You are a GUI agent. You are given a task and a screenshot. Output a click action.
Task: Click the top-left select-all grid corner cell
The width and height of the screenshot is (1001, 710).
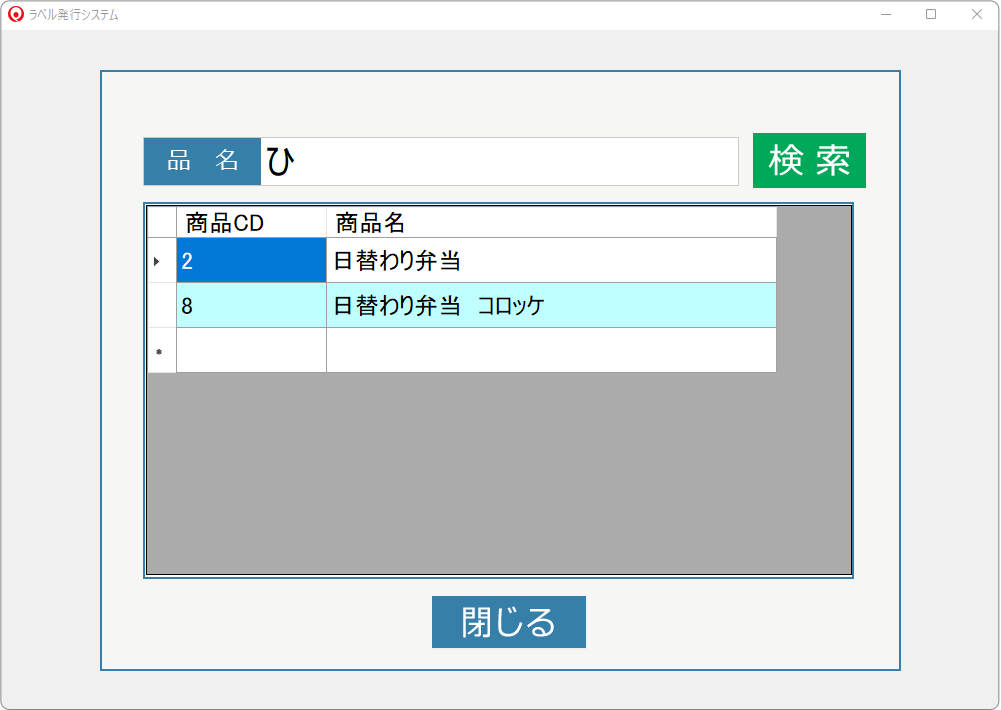click(x=162, y=222)
